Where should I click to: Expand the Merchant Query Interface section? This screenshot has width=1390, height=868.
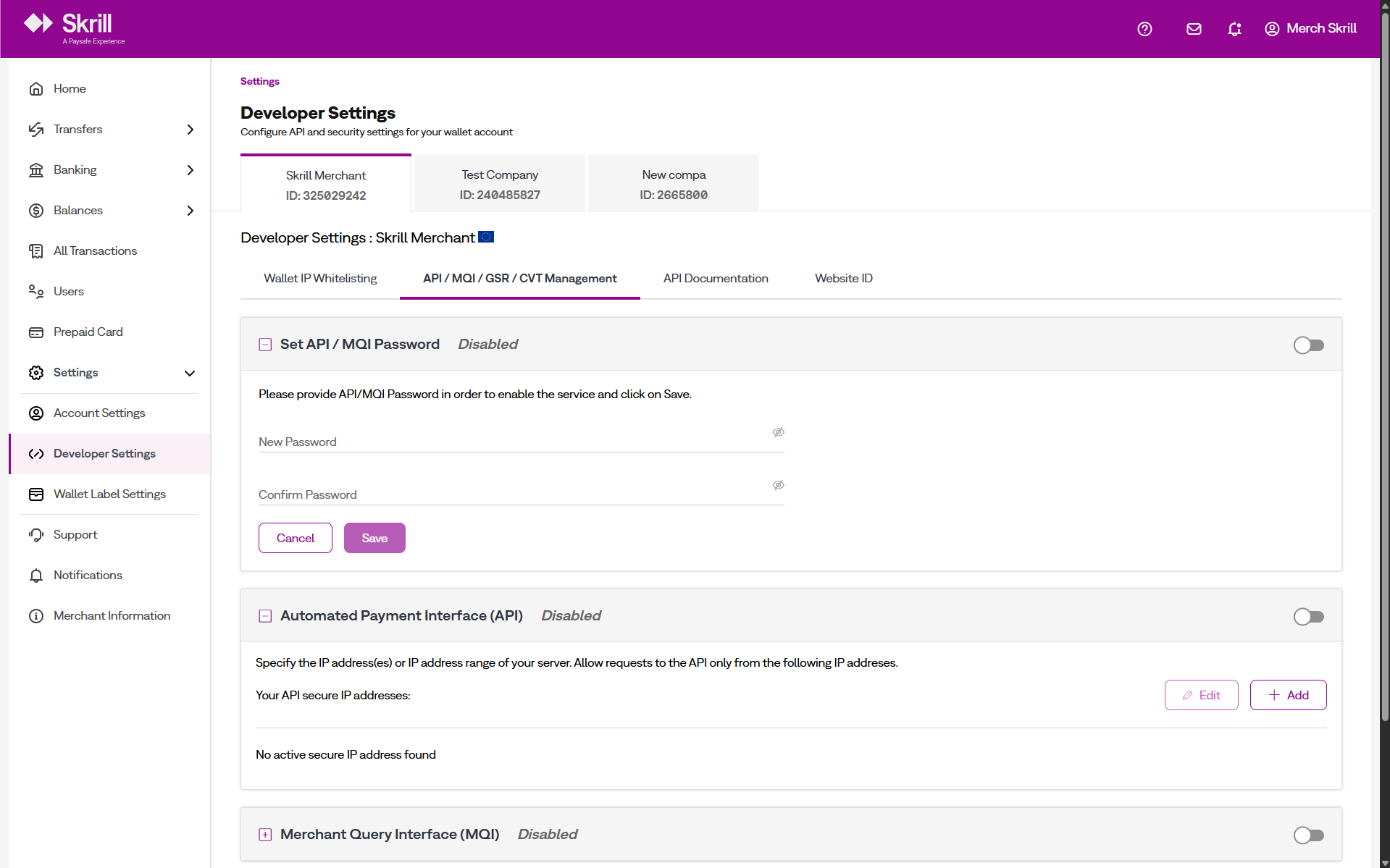click(265, 835)
